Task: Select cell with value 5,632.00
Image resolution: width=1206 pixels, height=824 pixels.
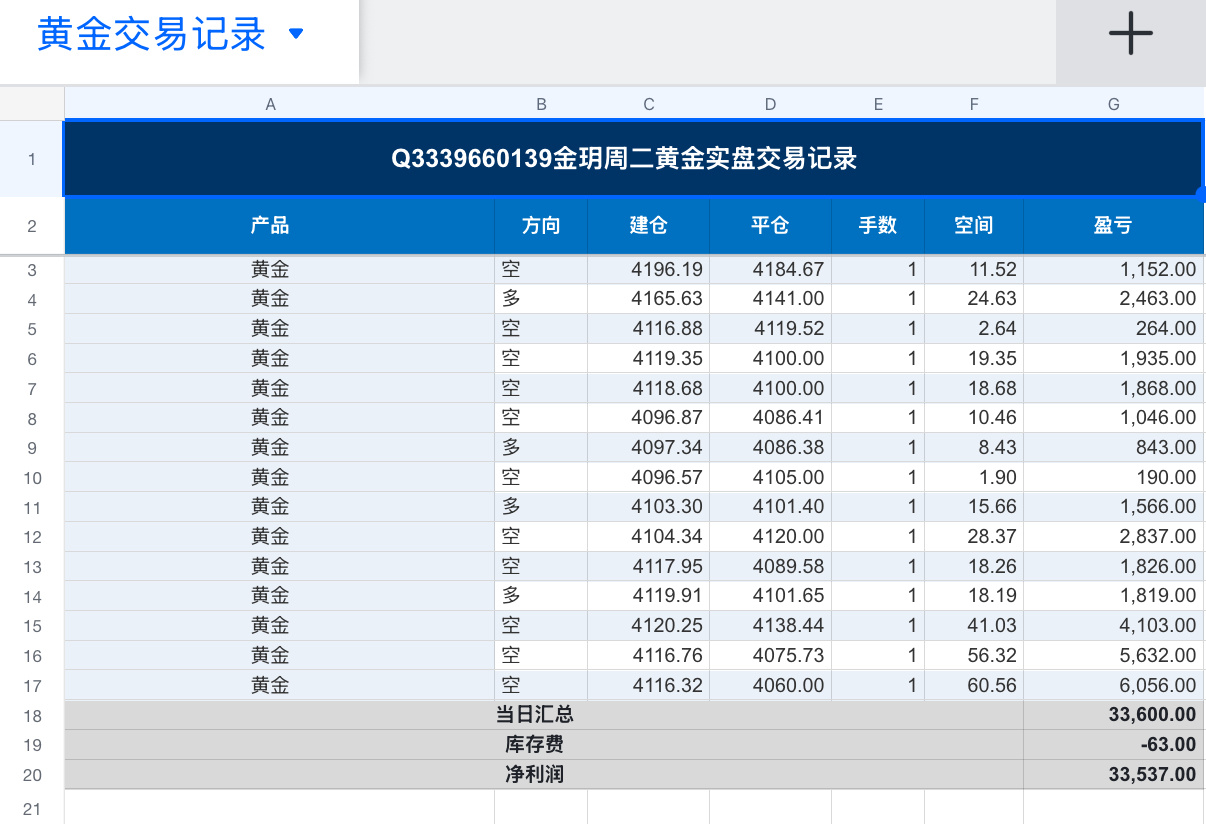Action: (x=1114, y=655)
